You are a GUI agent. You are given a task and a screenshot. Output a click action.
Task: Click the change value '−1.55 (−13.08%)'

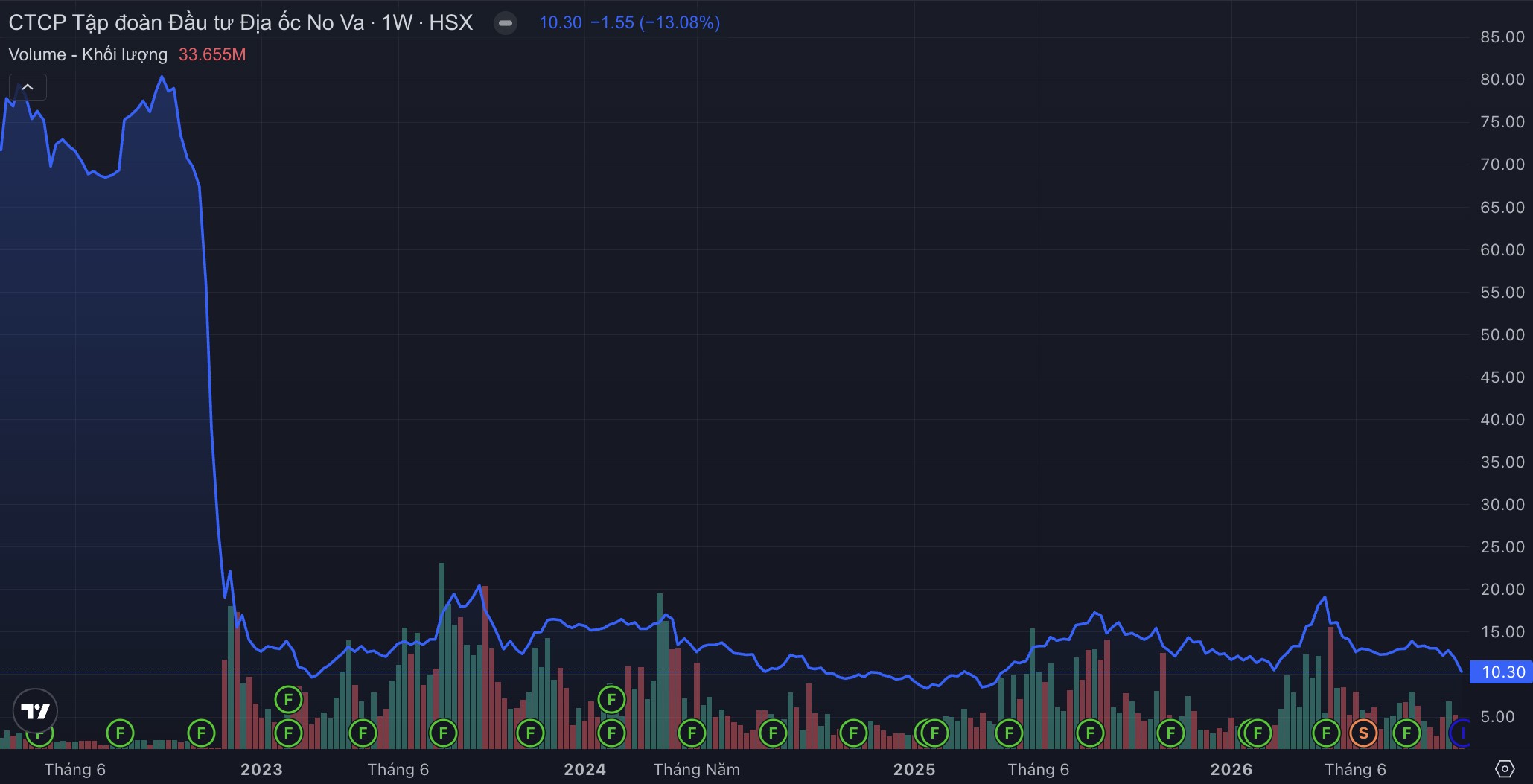tap(655, 22)
